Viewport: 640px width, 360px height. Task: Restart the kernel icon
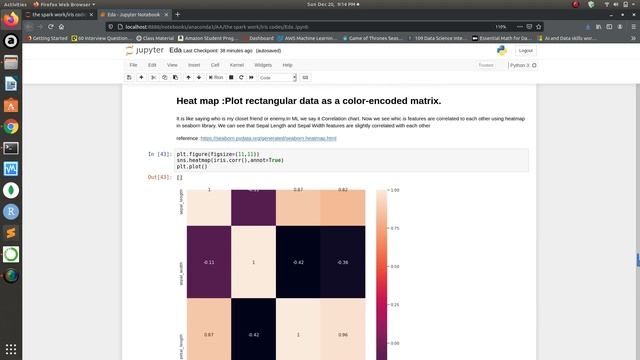point(241,78)
